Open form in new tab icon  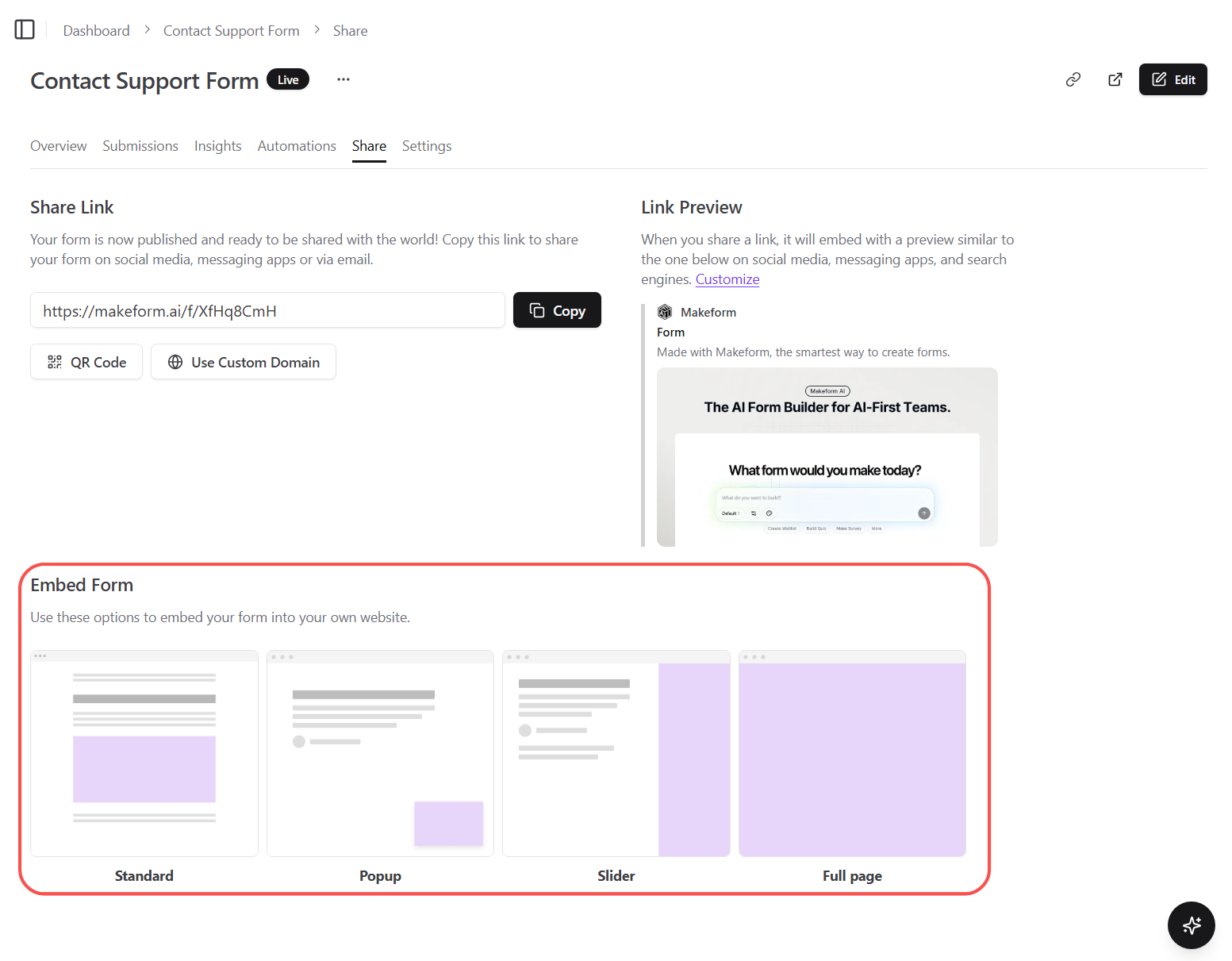tap(1115, 79)
